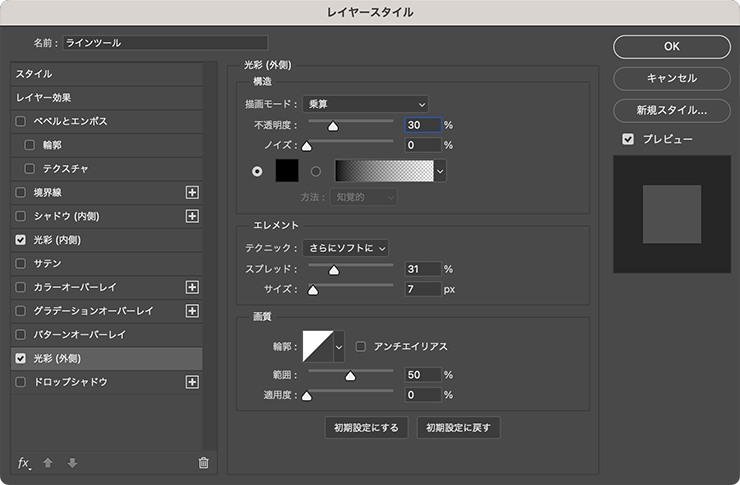This screenshot has height=485, width=740.
Task: Click the OK button
Action: pos(672,47)
